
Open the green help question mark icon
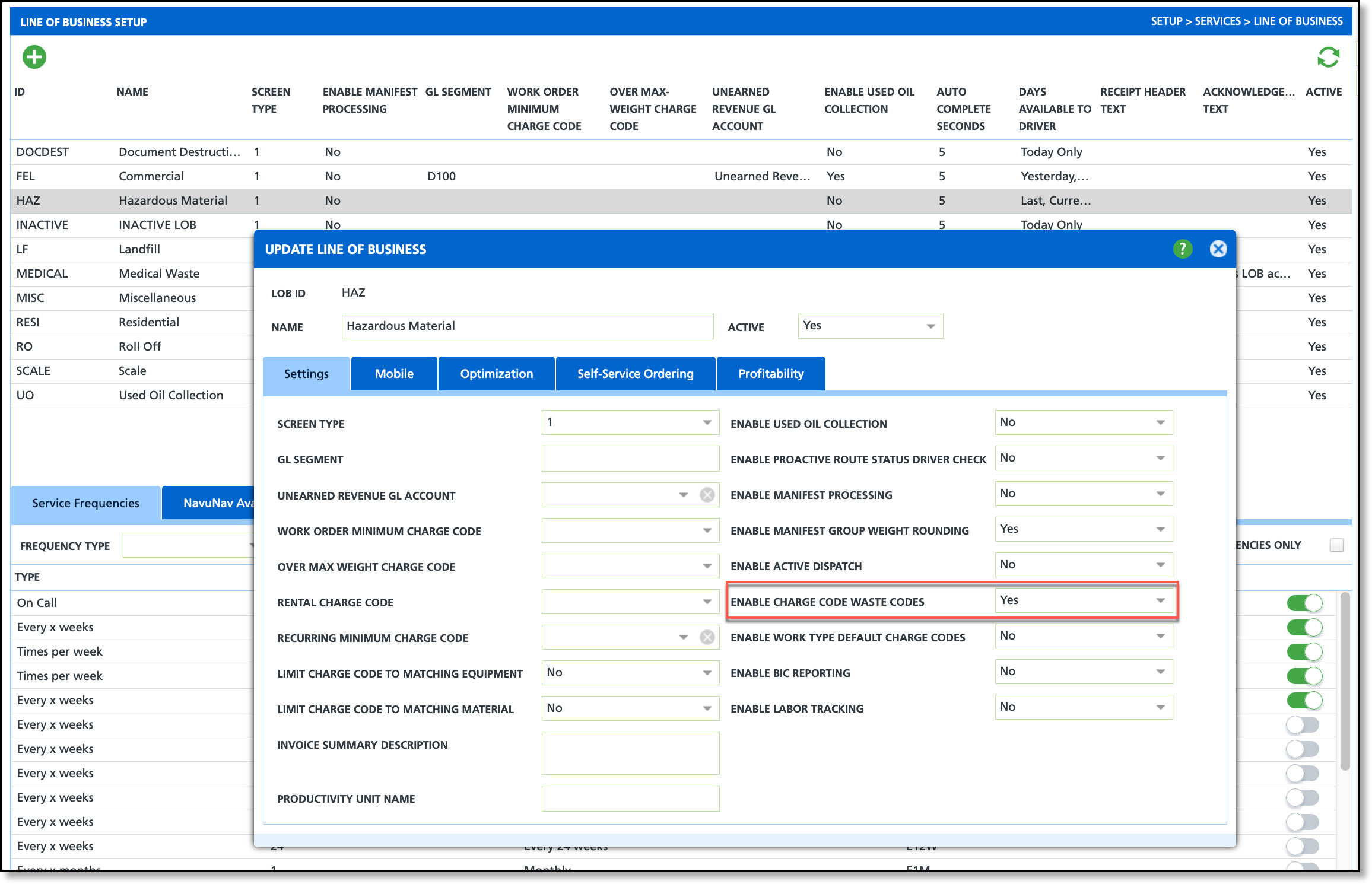point(1182,249)
